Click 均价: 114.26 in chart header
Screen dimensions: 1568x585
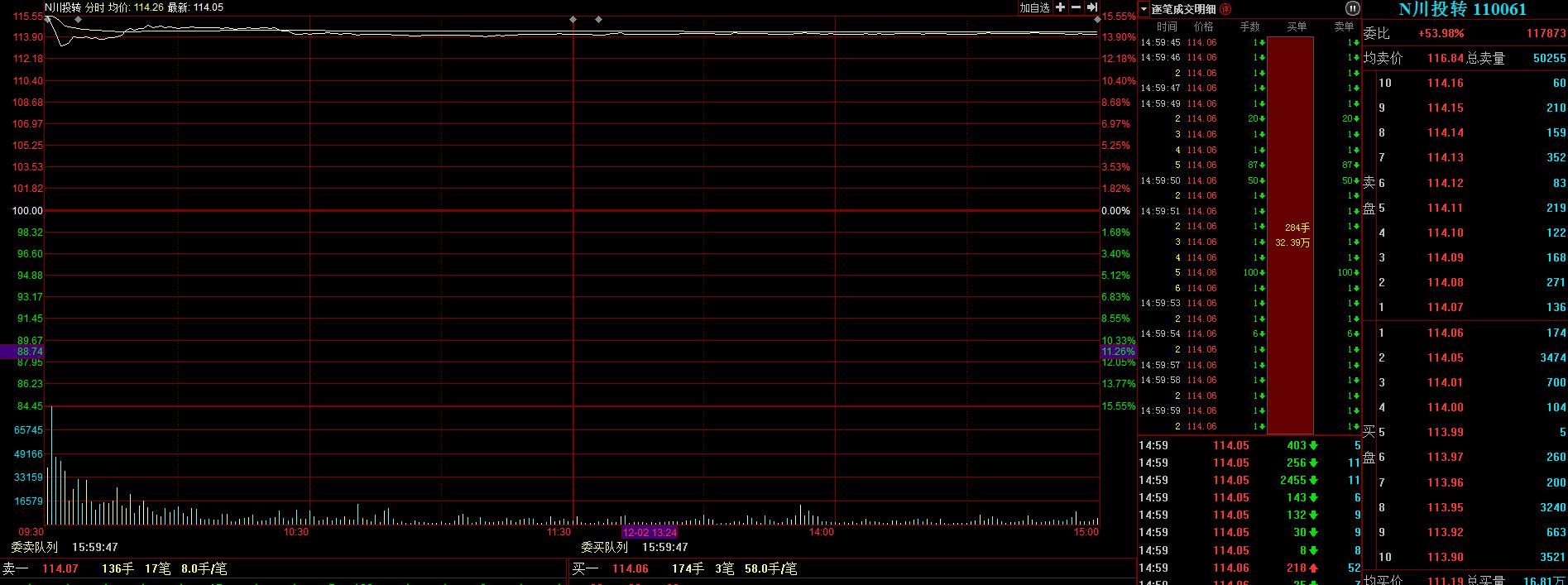[136, 7]
